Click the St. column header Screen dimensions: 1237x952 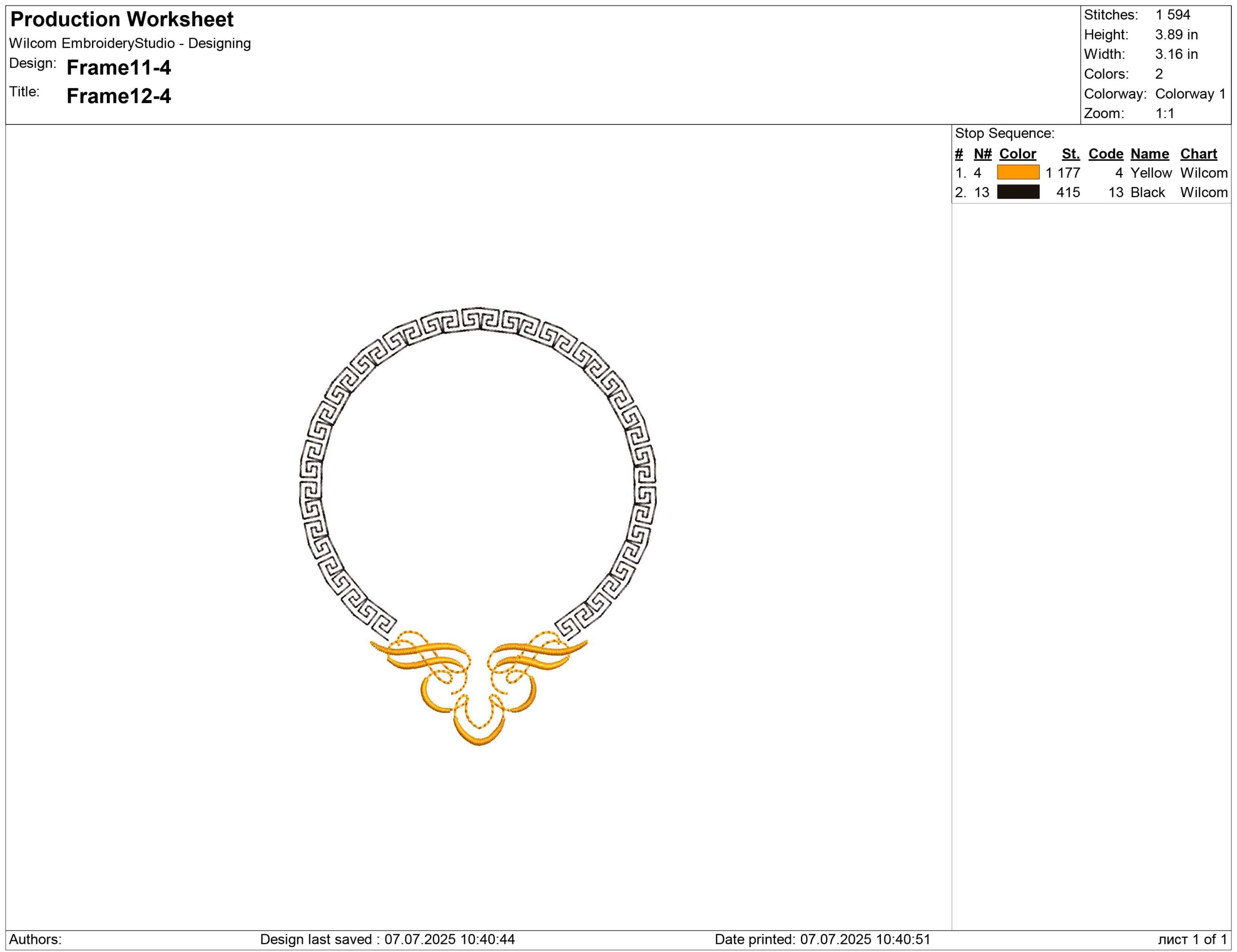pos(1070,154)
